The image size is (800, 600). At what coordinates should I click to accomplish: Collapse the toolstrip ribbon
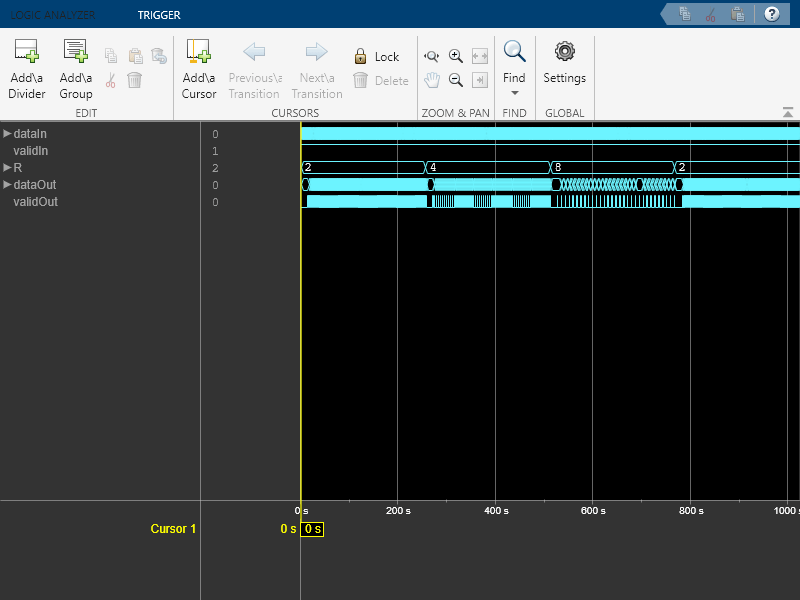click(787, 112)
